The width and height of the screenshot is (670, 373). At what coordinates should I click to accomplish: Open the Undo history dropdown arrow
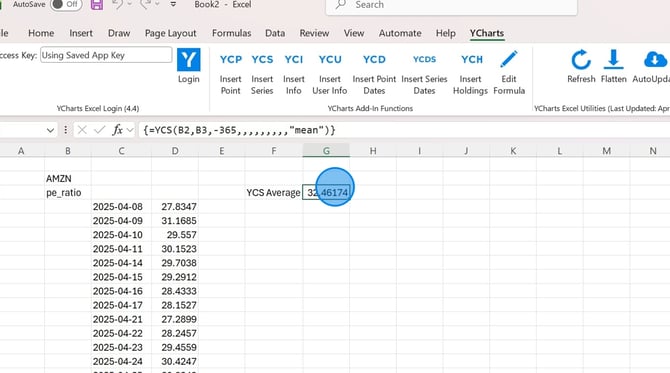(129, 5)
